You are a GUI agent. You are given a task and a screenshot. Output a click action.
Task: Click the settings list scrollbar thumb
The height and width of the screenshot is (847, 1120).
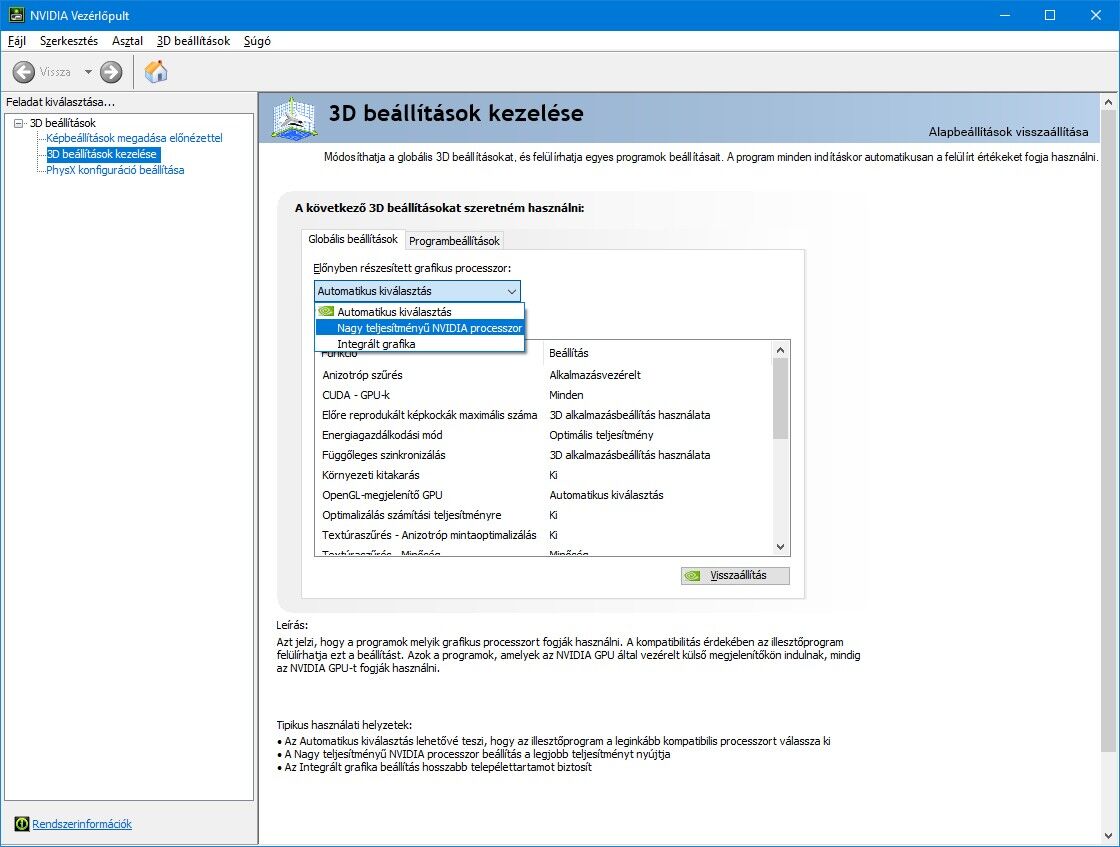tap(780, 399)
